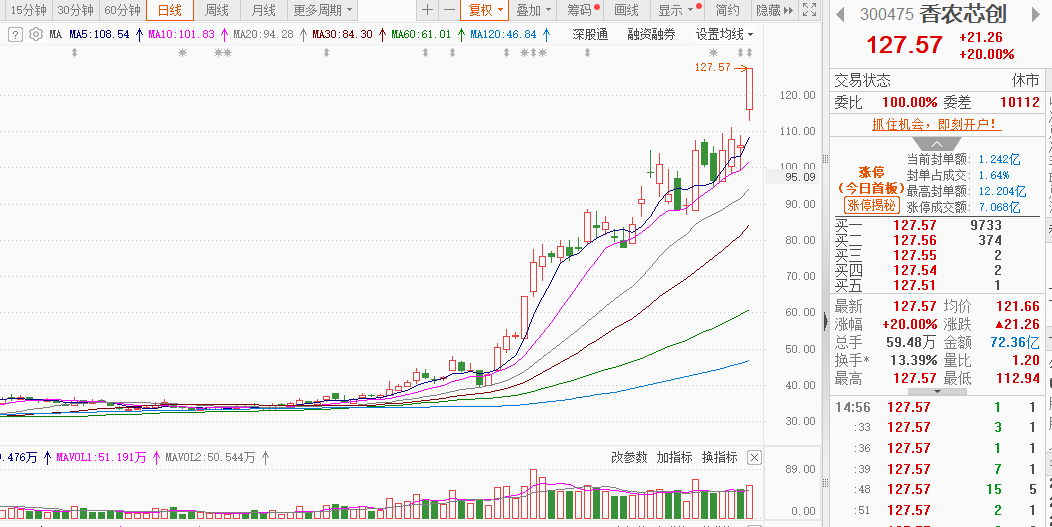This screenshot has height=527, width=1052.
Task: Click the MA60:61.01 moving average label
Action: [421, 35]
